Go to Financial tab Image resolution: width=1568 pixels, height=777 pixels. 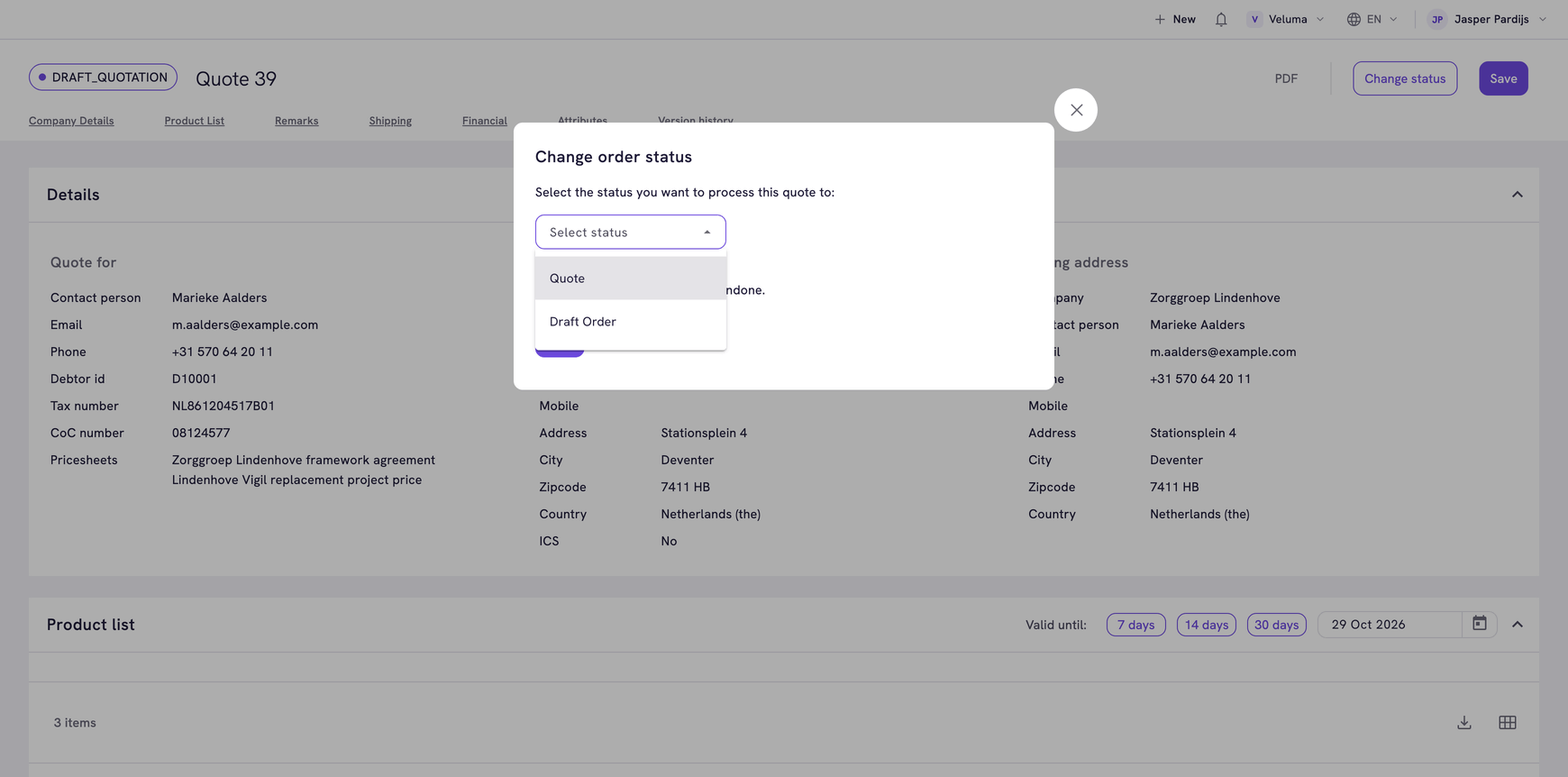[485, 121]
